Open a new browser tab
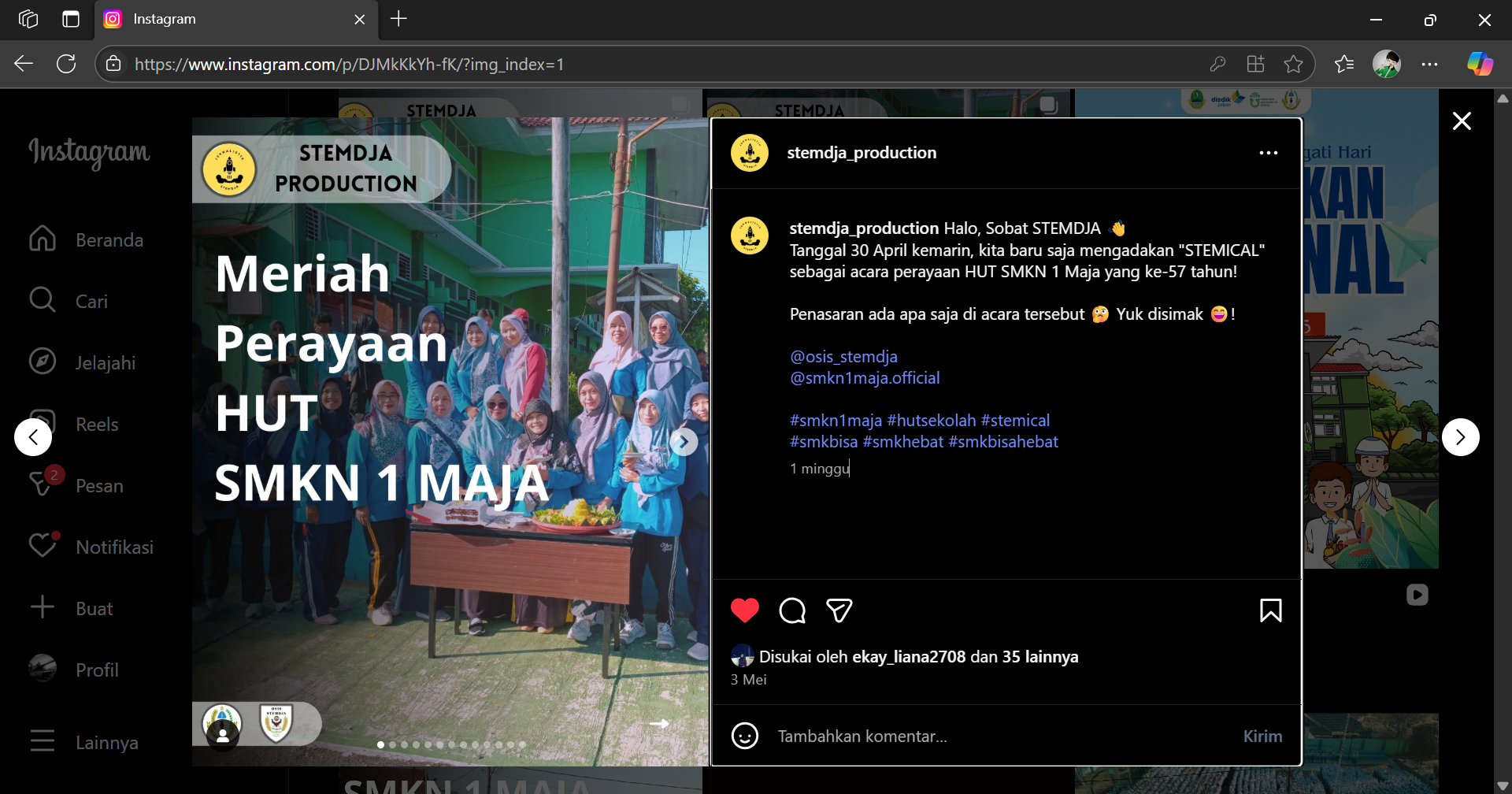The width and height of the screenshot is (1512, 794). [398, 19]
